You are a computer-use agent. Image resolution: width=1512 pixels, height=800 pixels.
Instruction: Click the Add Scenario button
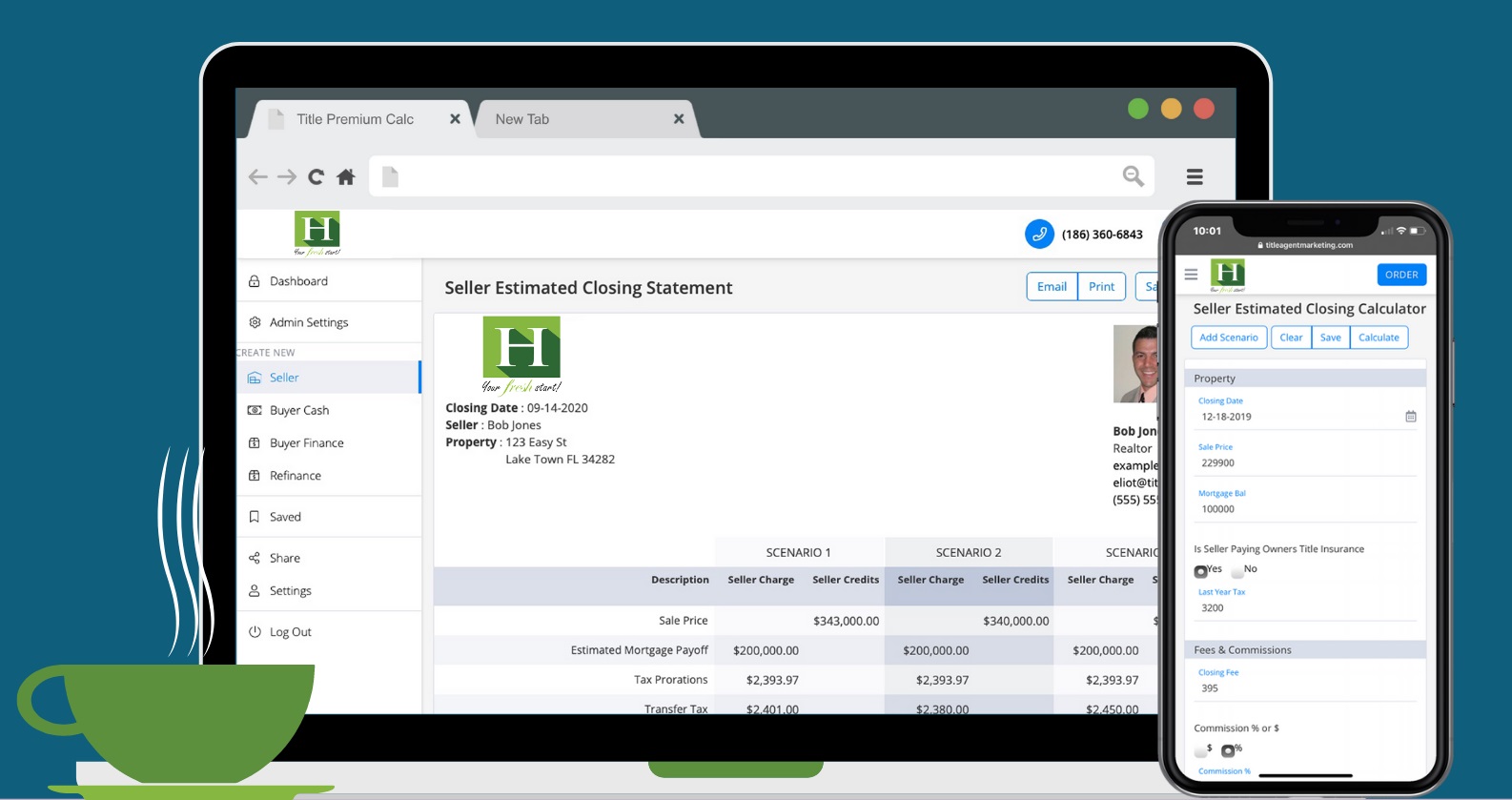click(x=1228, y=338)
